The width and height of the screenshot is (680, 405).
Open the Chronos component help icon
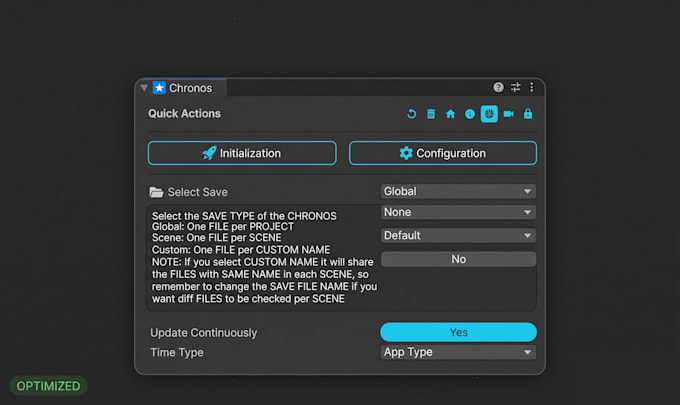tap(498, 87)
